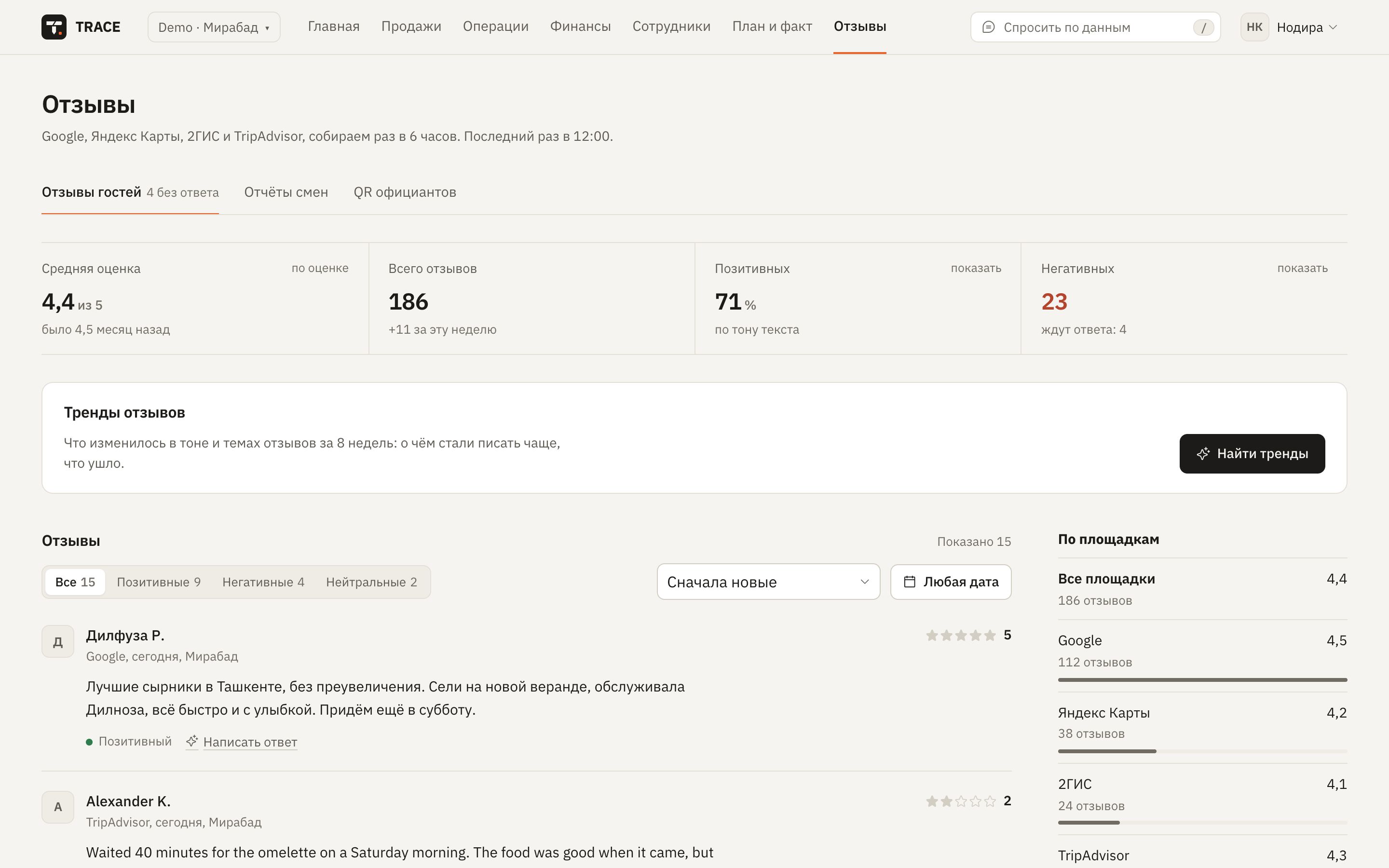Select the Все площадки row
The width and height of the screenshot is (1389, 868).
(x=1202, y=589)
